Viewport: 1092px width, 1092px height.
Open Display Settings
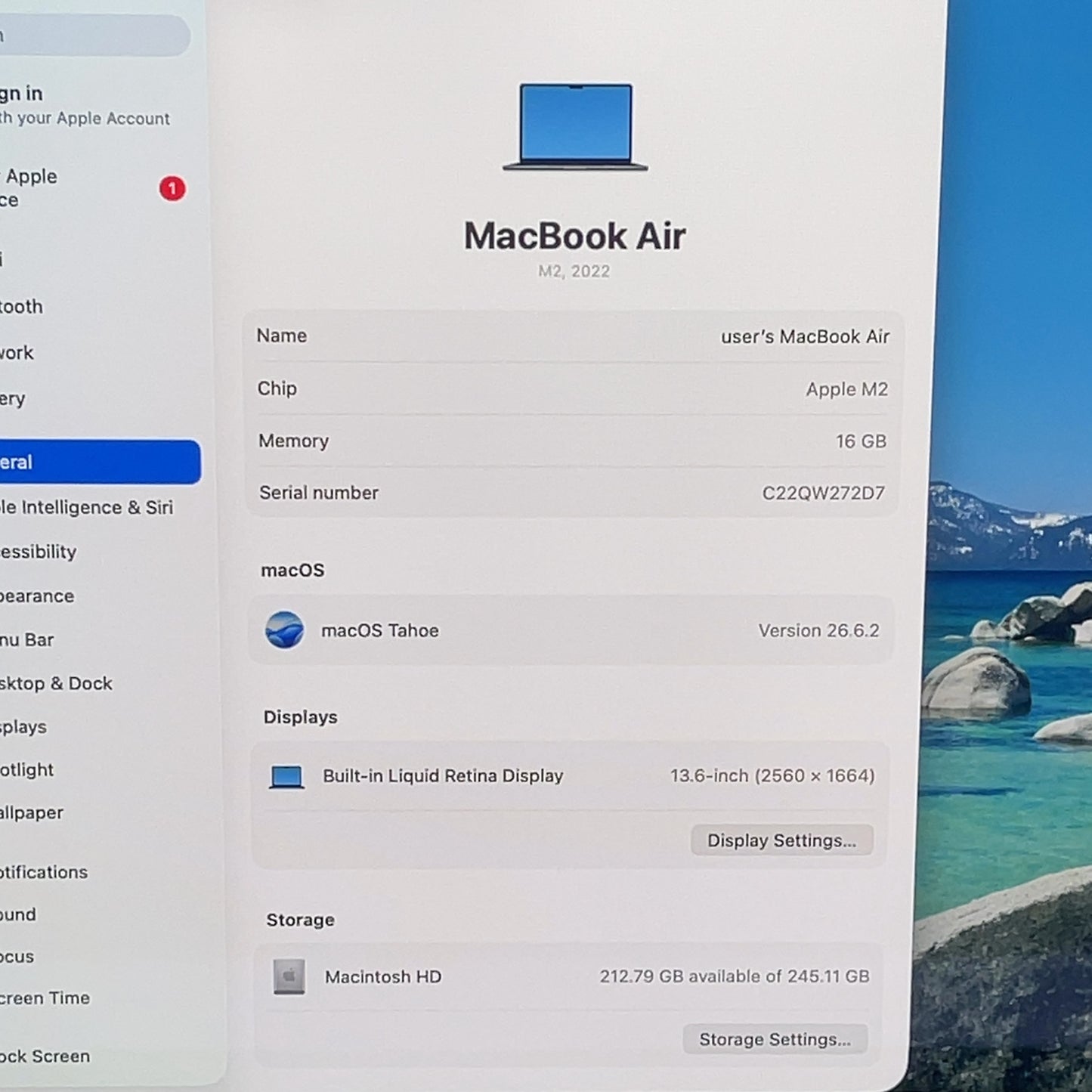pos(782,840)
